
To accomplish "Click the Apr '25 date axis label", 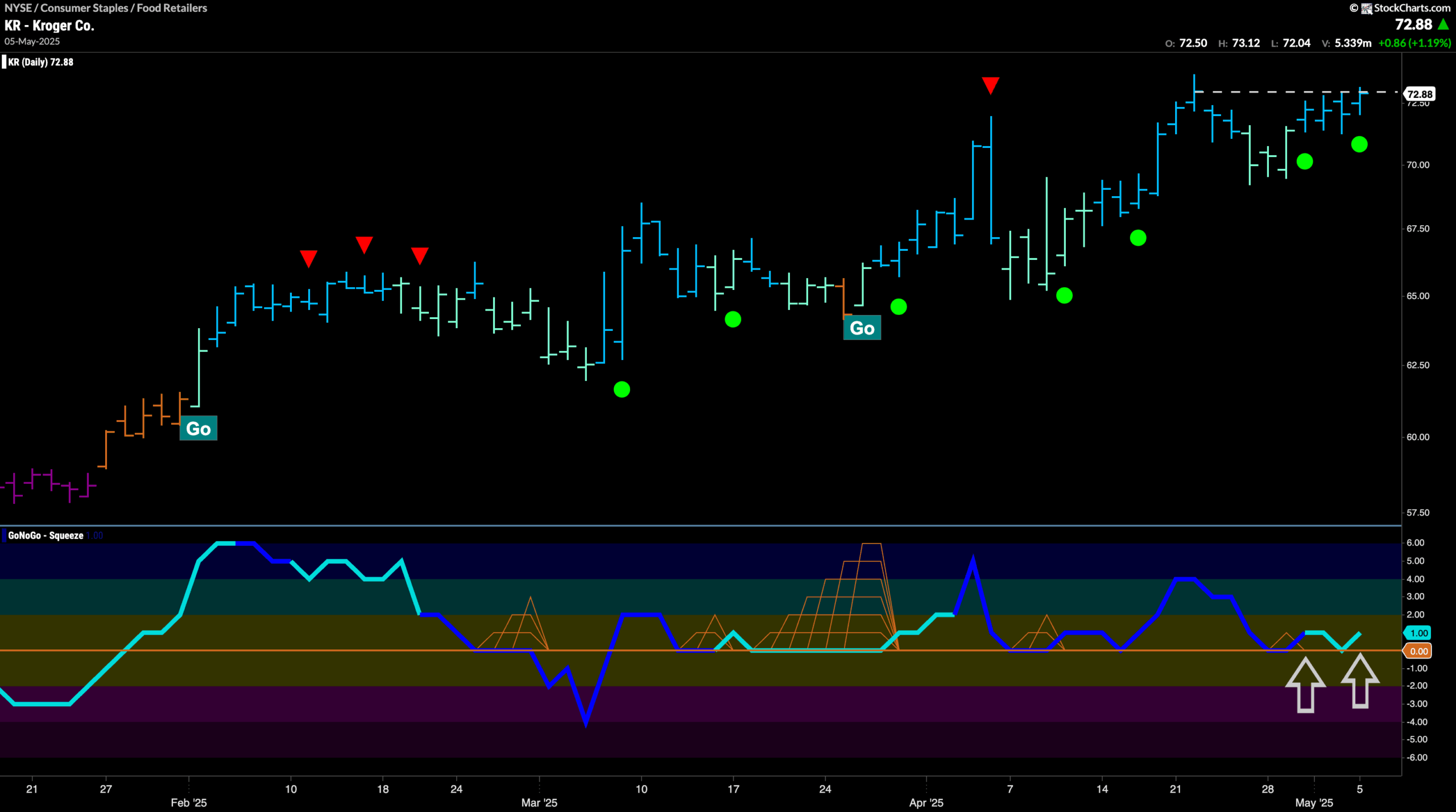I will coord(926,803).
